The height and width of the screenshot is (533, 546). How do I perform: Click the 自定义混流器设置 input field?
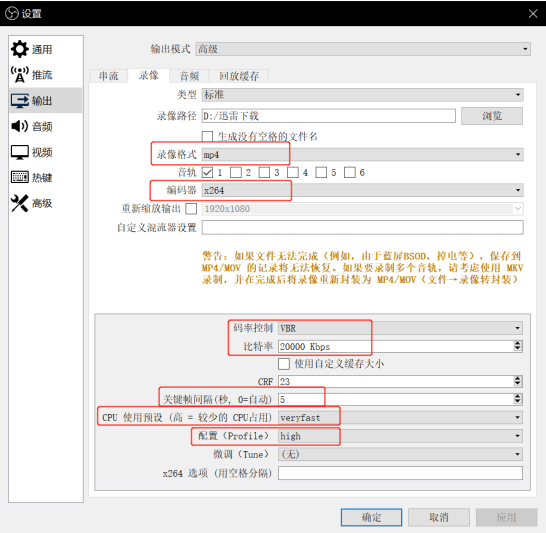click(362, 227)
